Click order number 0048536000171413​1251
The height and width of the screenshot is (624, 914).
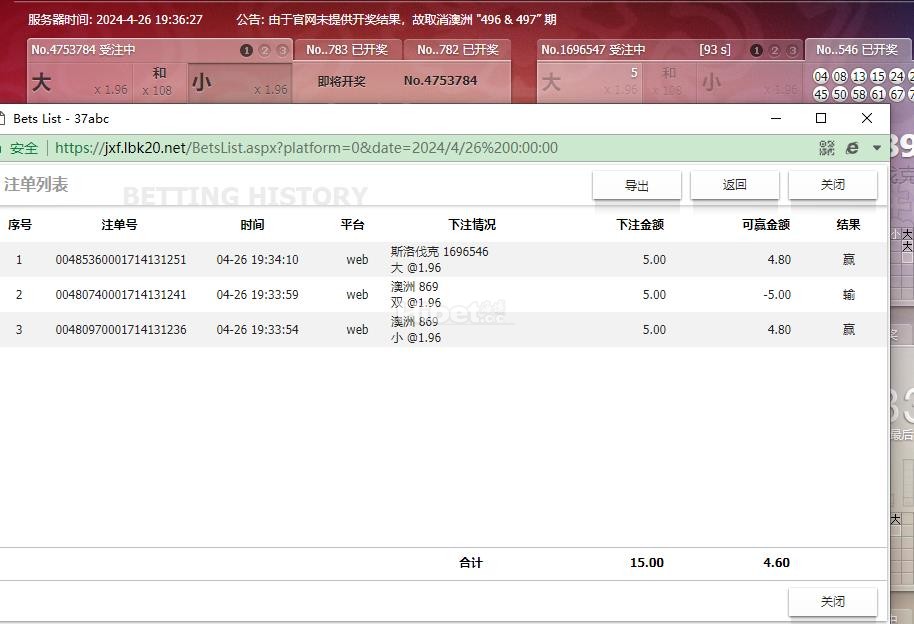(121, 260)
